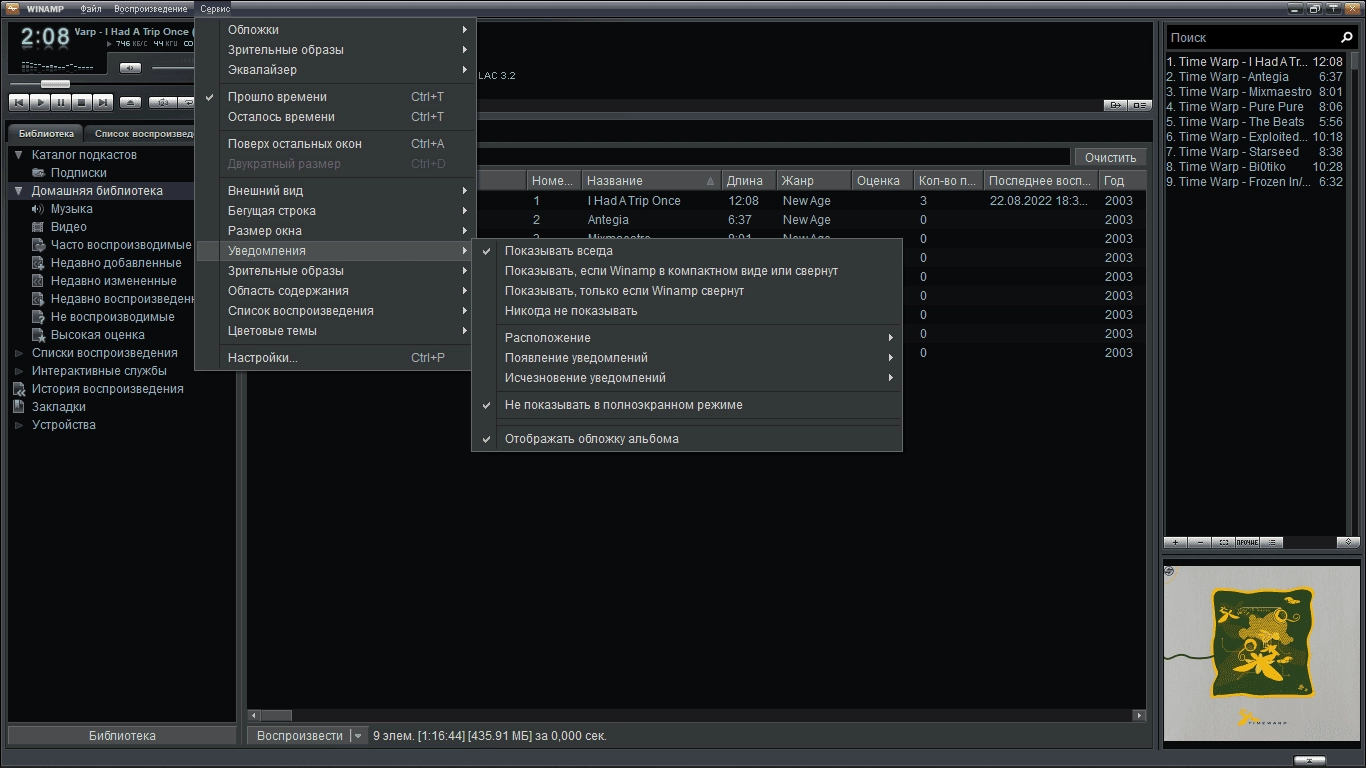This screenshot has height=768, width=1366.
Task: Switch to the Библиотека tab at top
Action: [46, 133]
